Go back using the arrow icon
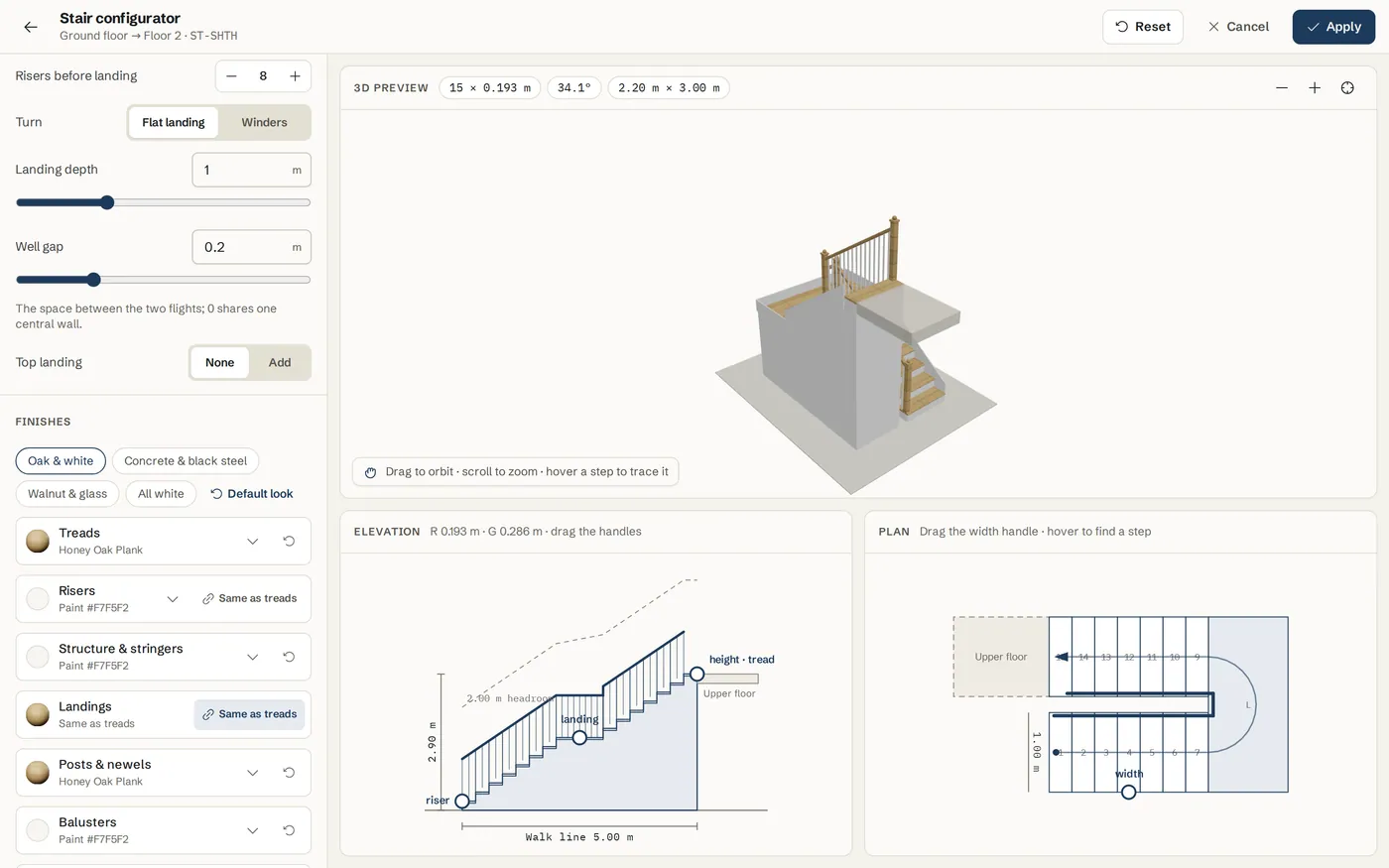This screenshot has height=868, width=1389. (x=31, y=27)
